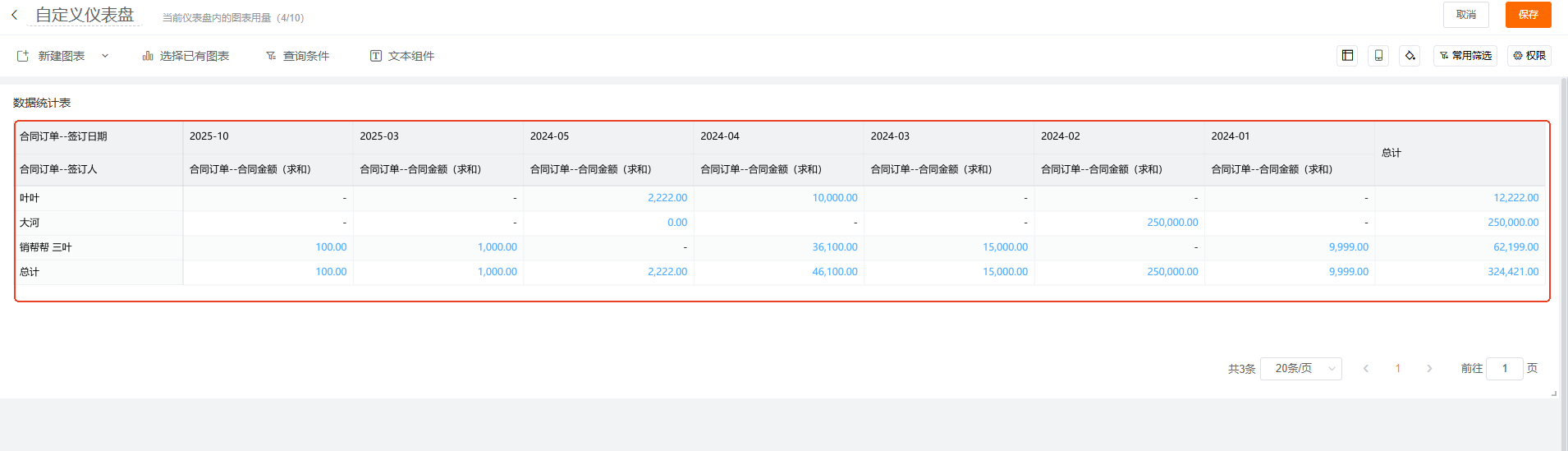This screenshot has height=451, width=1568.
Task: Open the 20条/页 page size dropdown
Action: [x=1300, y=369]
